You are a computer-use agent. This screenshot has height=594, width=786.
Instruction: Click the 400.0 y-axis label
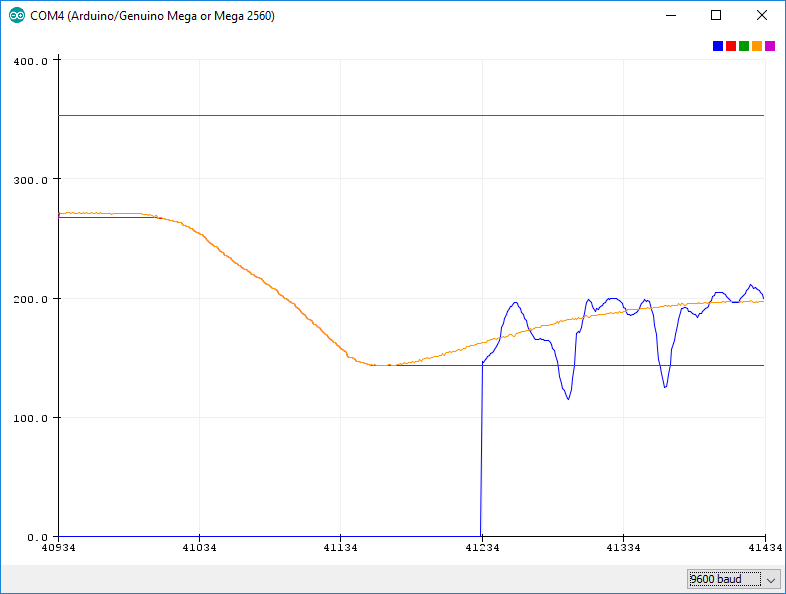[x=31, y=61]
